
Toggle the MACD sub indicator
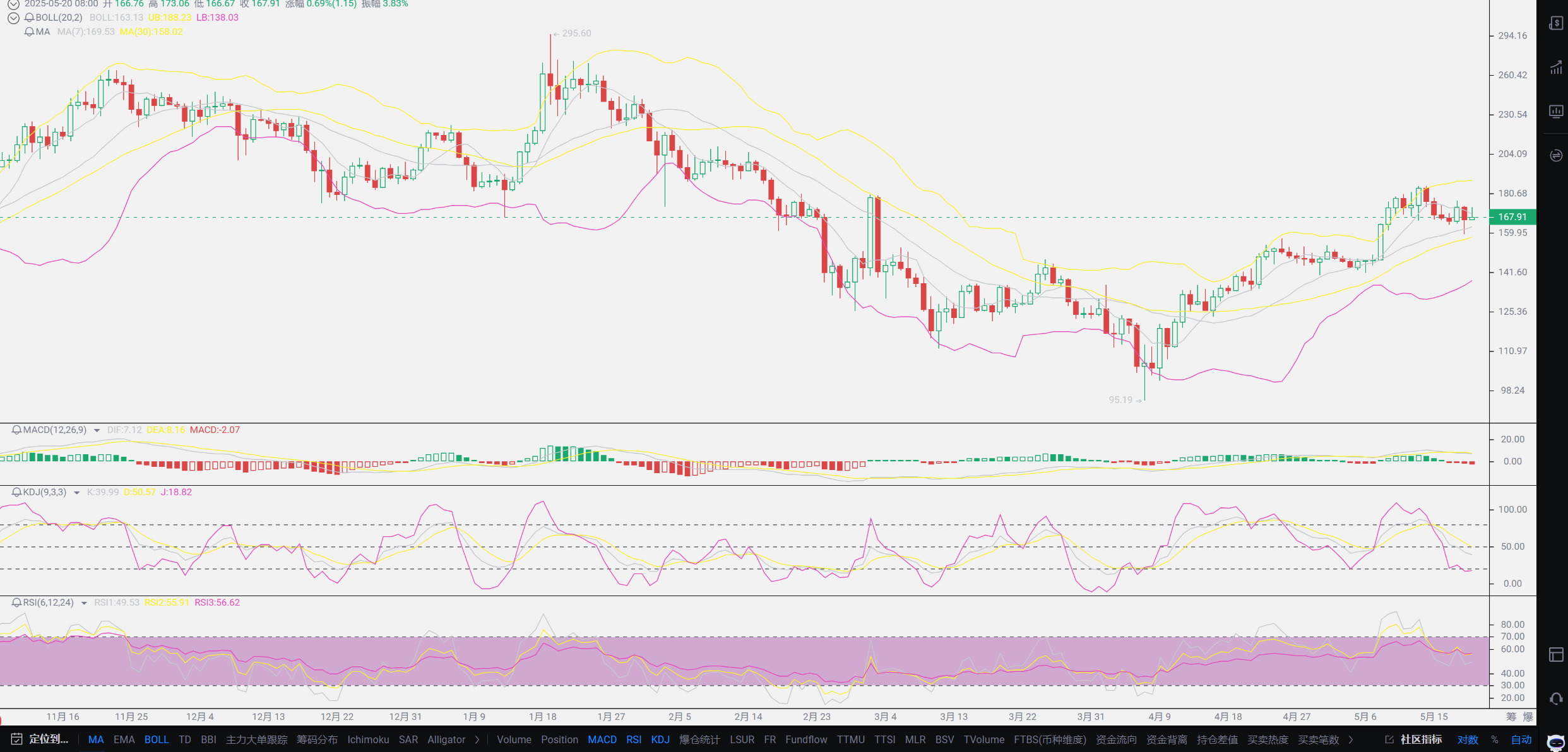602,739
